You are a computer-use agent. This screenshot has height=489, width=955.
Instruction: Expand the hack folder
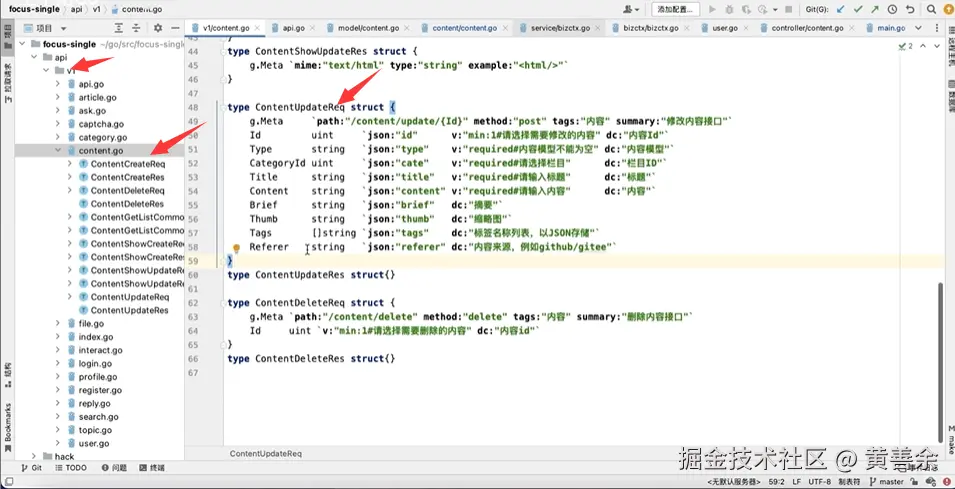point(34,456)
